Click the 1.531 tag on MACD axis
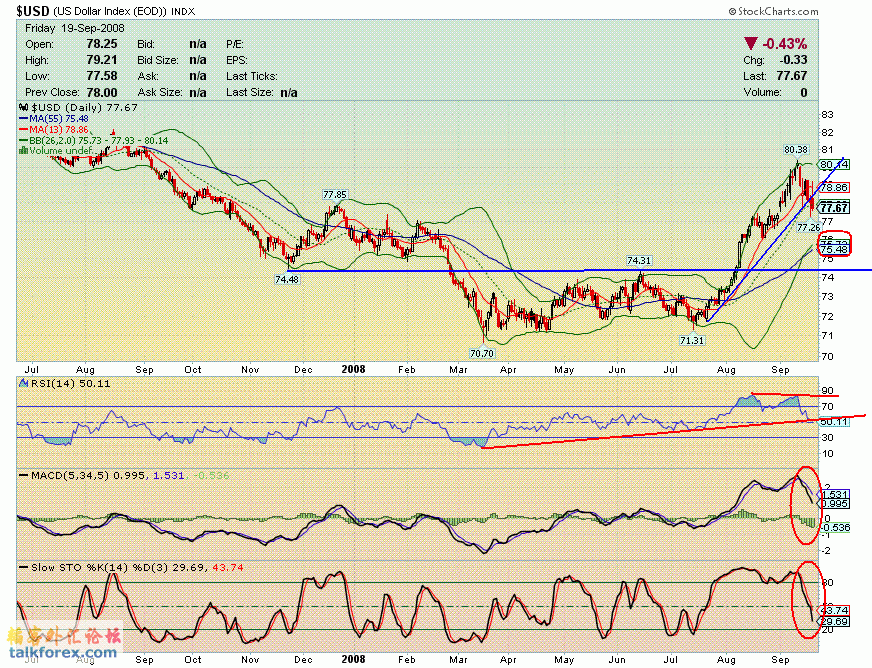This screenshot has height=668, width=872. tap(835, 494)
